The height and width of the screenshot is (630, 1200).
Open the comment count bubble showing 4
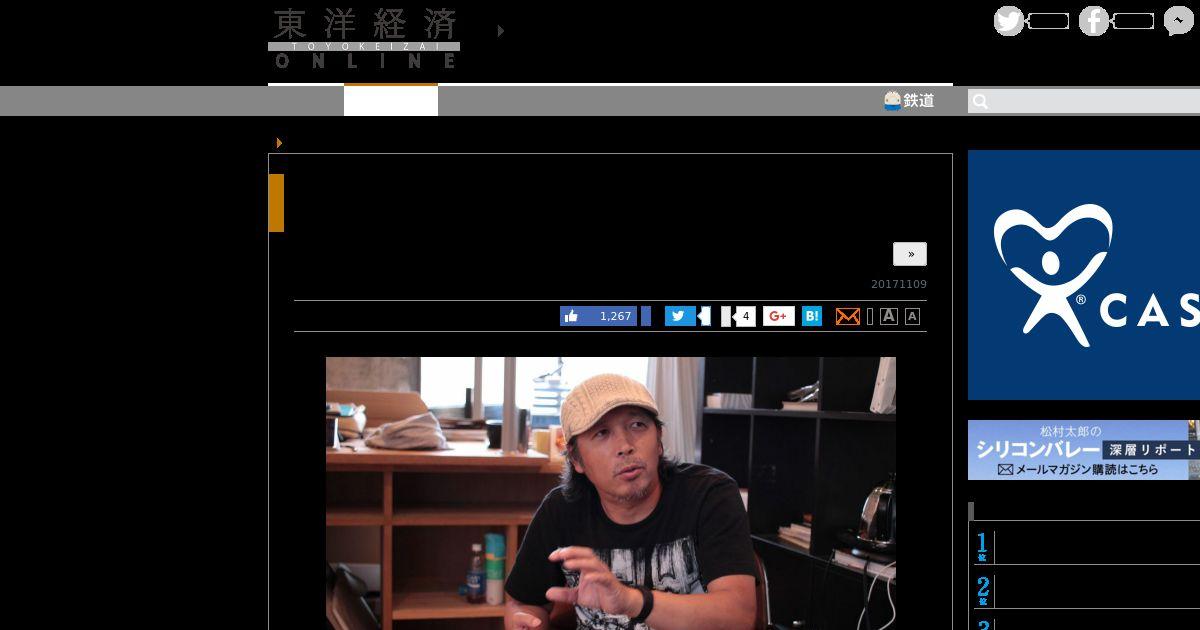point(744,316)
